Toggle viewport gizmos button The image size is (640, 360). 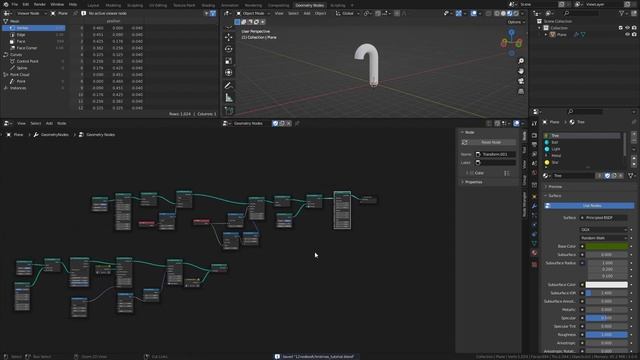click(x=459, y=13)
